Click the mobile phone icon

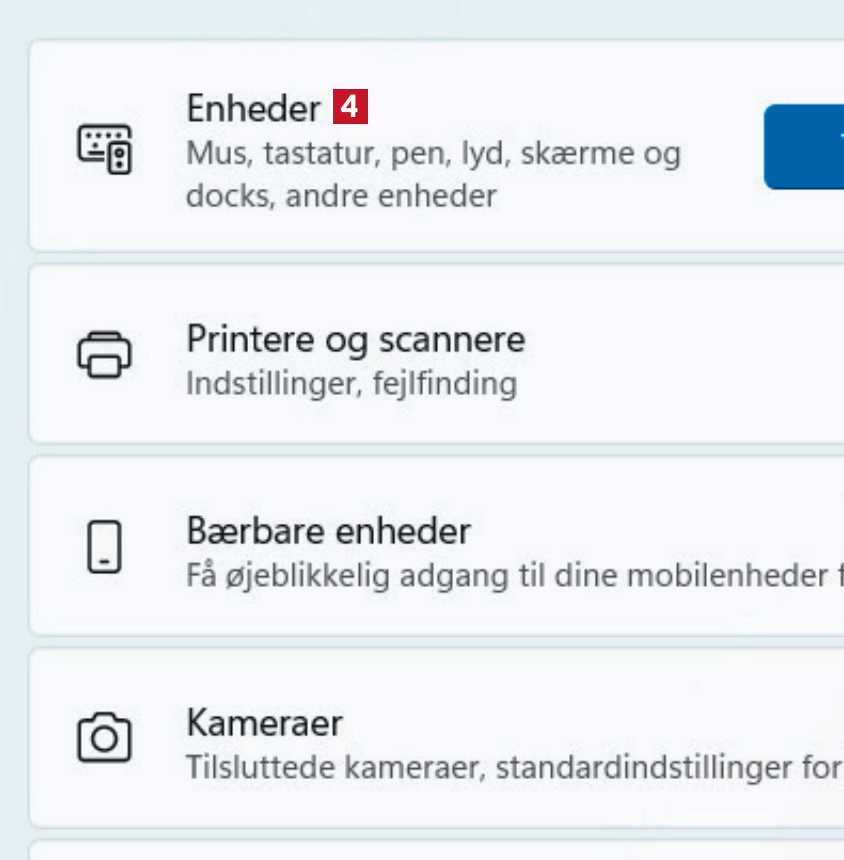(x=104, y=546)
